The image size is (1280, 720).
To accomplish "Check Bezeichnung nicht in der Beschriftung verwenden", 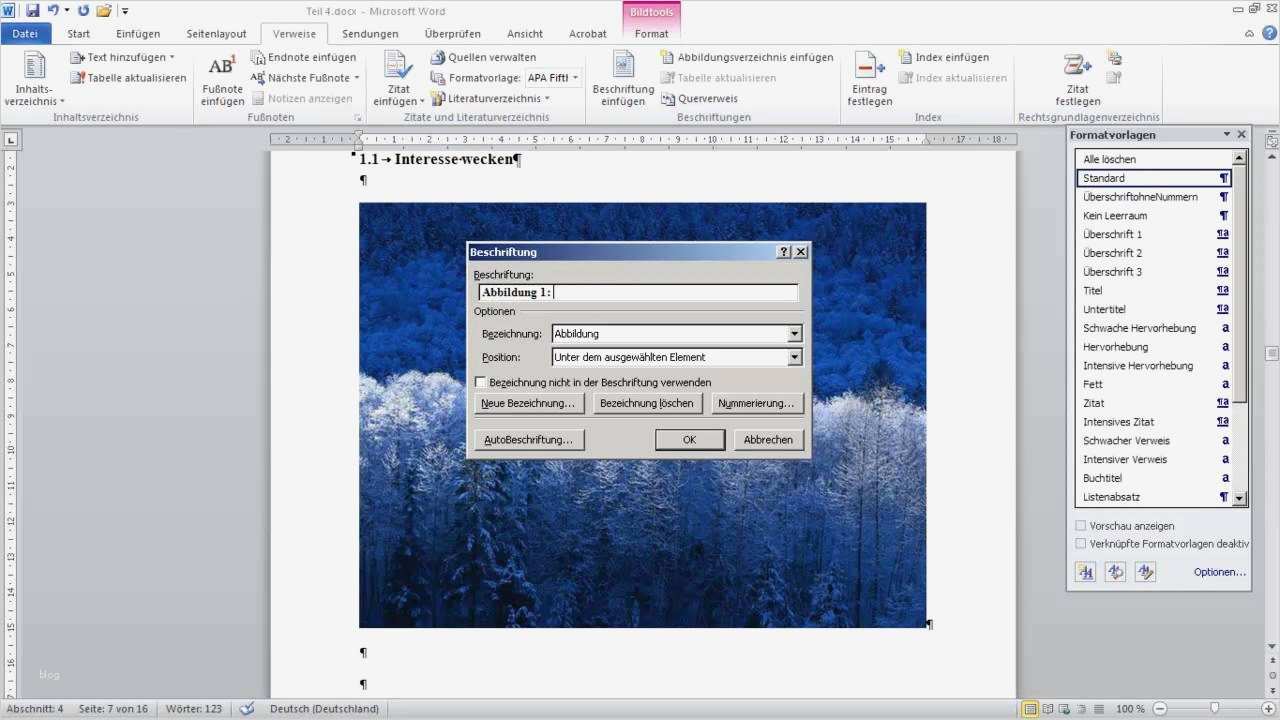I will click(x=481, y=382).
